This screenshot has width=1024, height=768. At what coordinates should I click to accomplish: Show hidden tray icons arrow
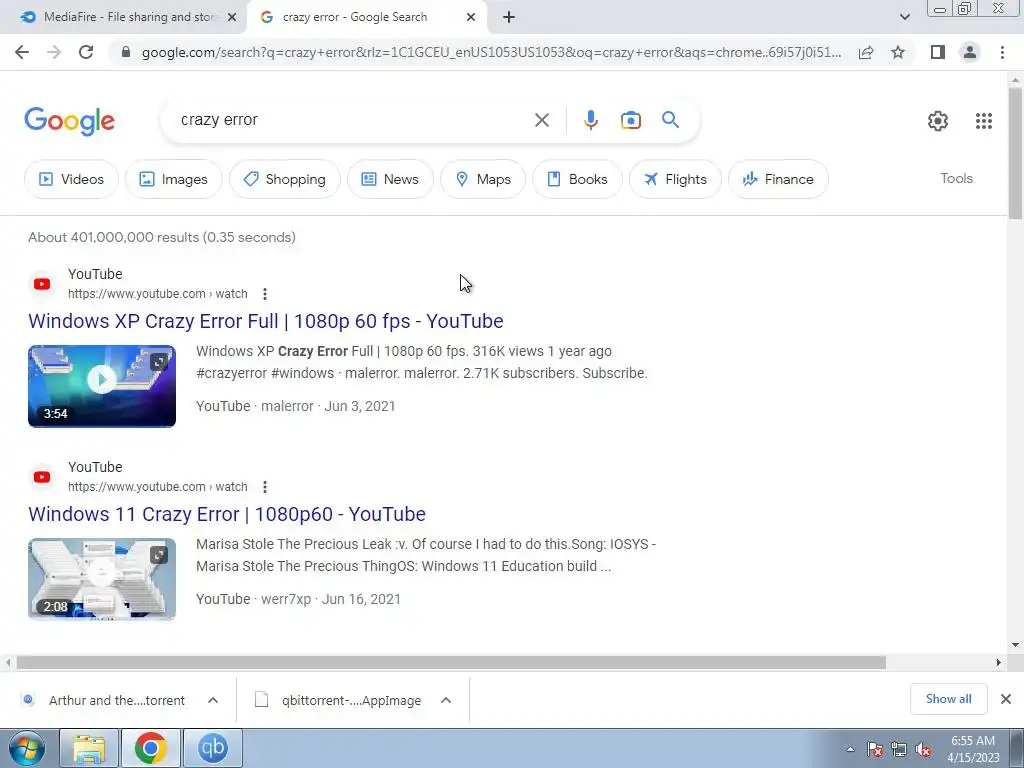coord(850,750)
